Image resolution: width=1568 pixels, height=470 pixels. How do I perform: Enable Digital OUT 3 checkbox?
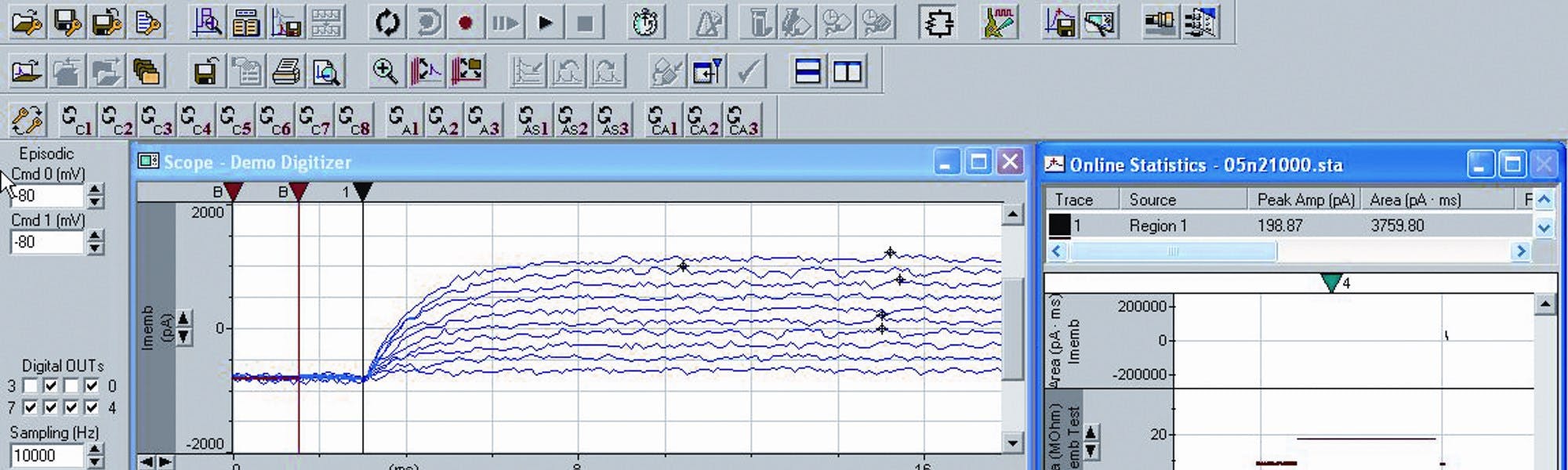click(31, 386)
